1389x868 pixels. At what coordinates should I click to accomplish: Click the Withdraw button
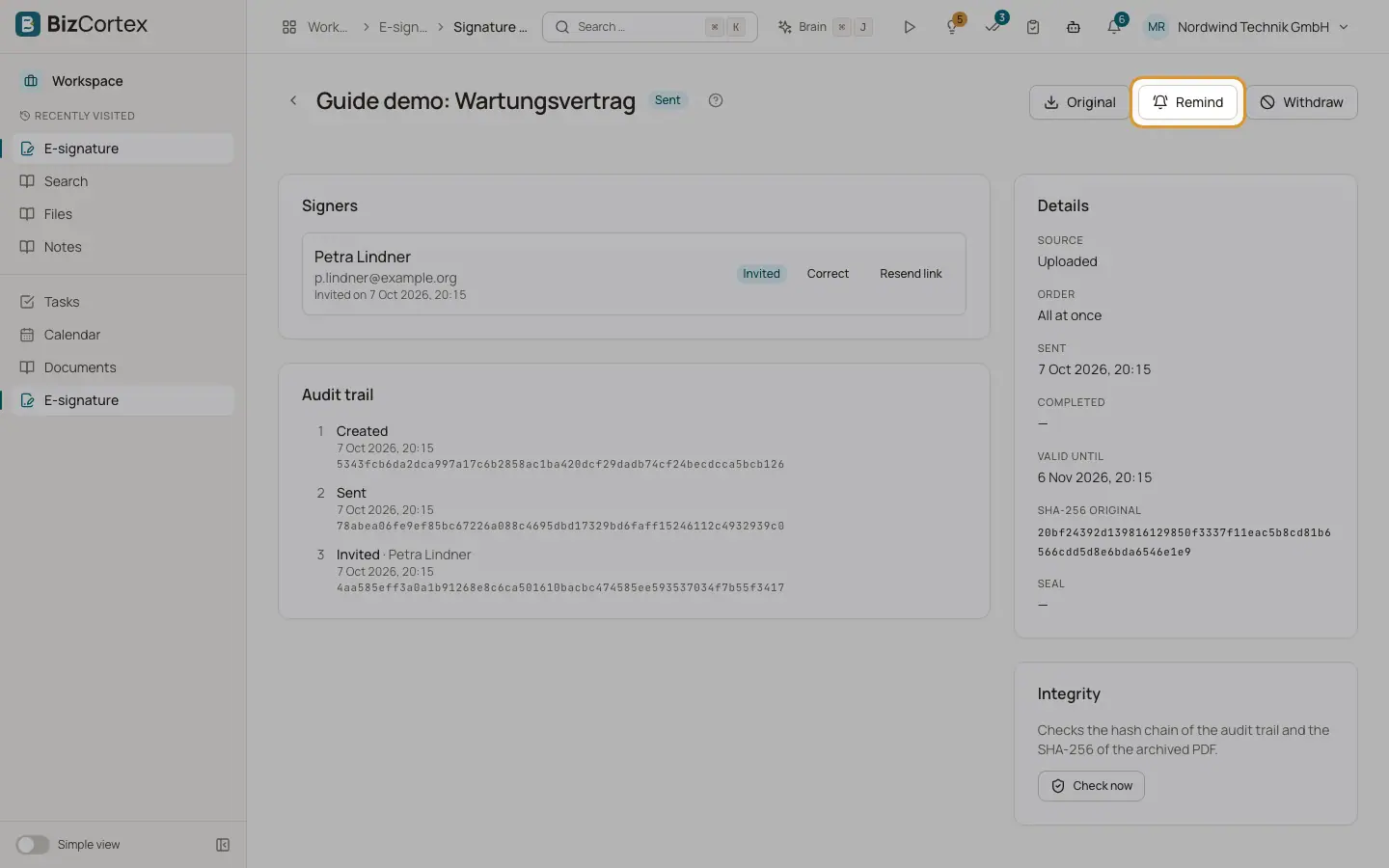1301,102
